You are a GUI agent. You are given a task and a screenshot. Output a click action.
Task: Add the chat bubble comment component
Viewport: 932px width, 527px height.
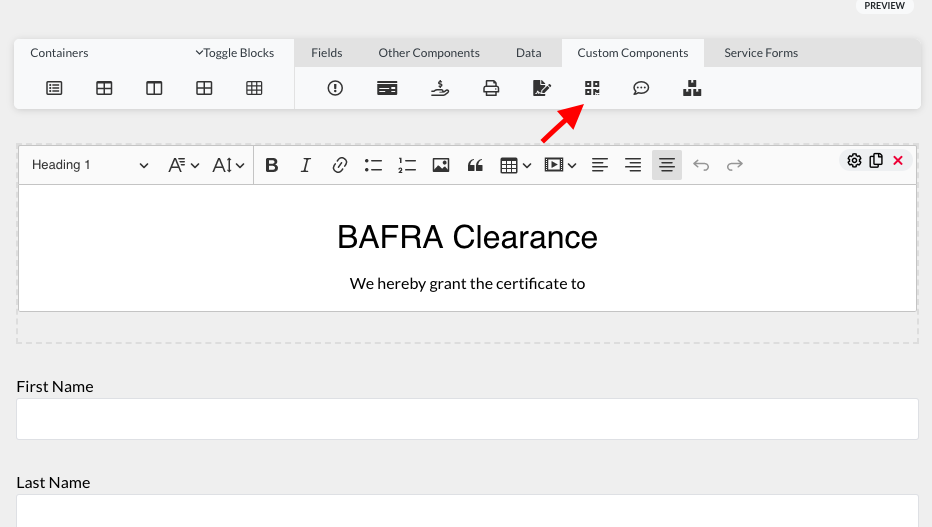(x=641, y=89)
